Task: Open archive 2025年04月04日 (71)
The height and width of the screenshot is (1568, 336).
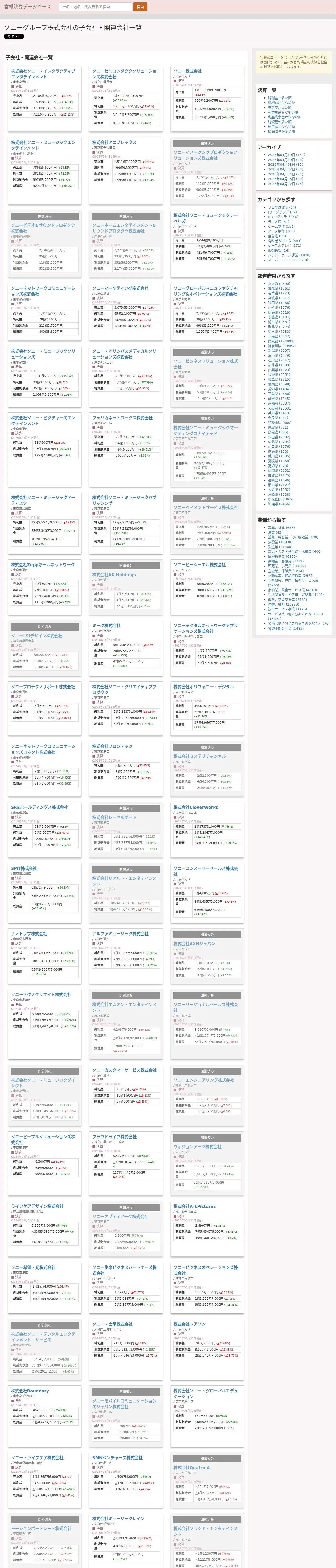Action: (x=285, y=174)
